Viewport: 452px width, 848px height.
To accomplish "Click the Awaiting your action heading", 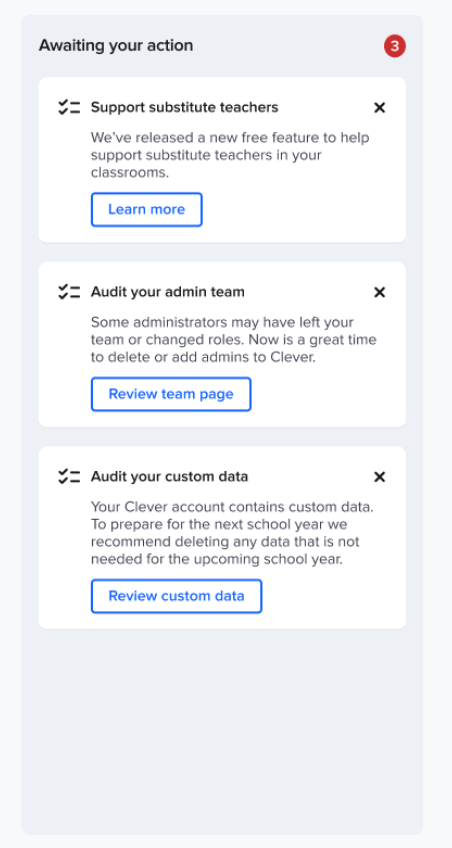I will [116, 45].
